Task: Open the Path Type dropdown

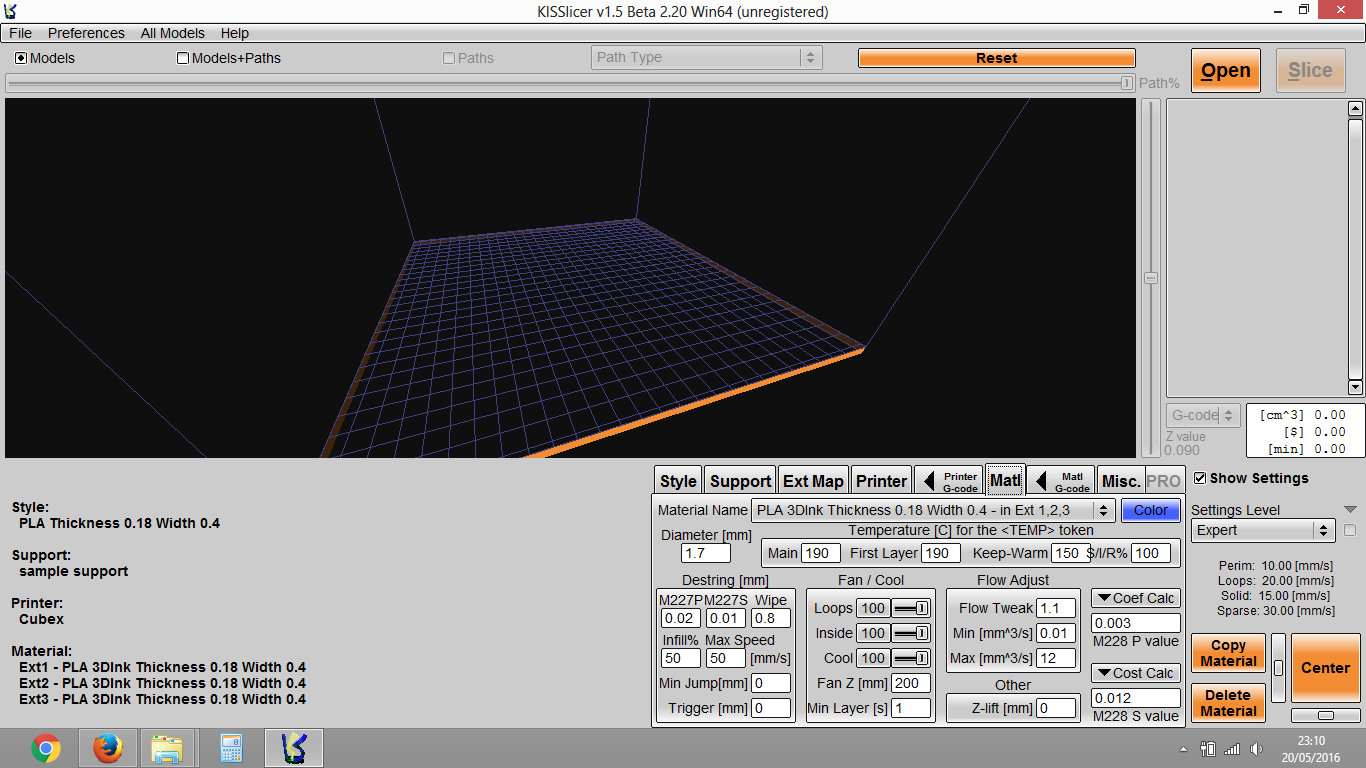Action: click(707, 57)
